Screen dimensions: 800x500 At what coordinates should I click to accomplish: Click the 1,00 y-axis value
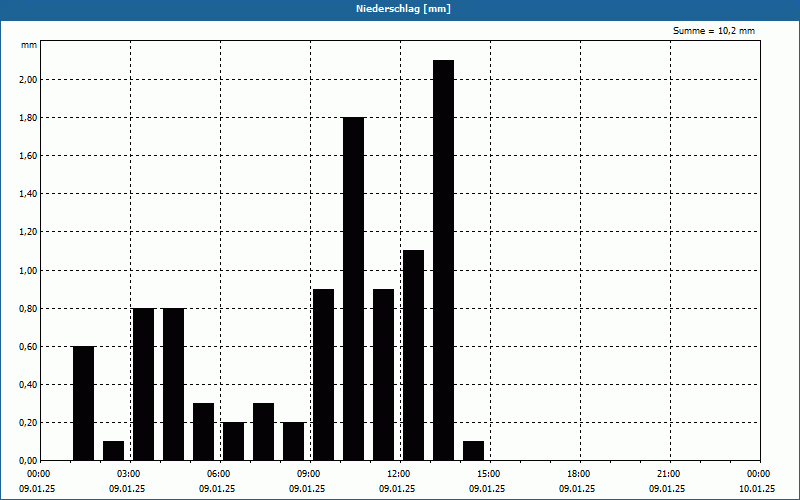[28, 270]
